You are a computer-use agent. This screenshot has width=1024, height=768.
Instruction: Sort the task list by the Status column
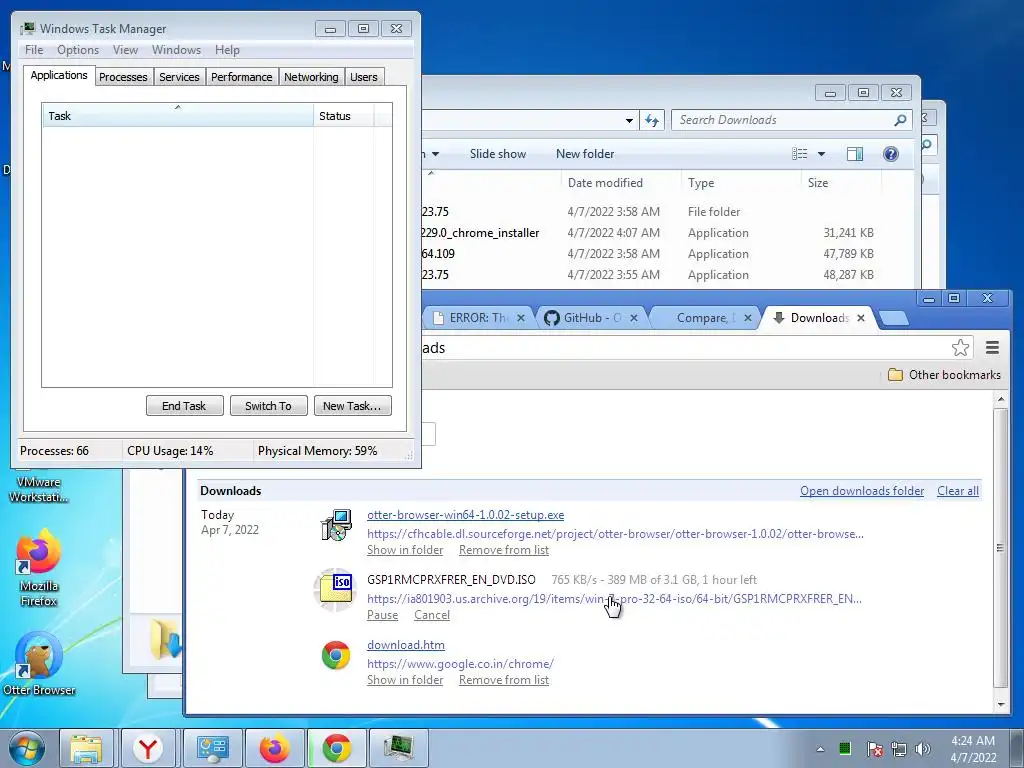[x=344, y=115]
